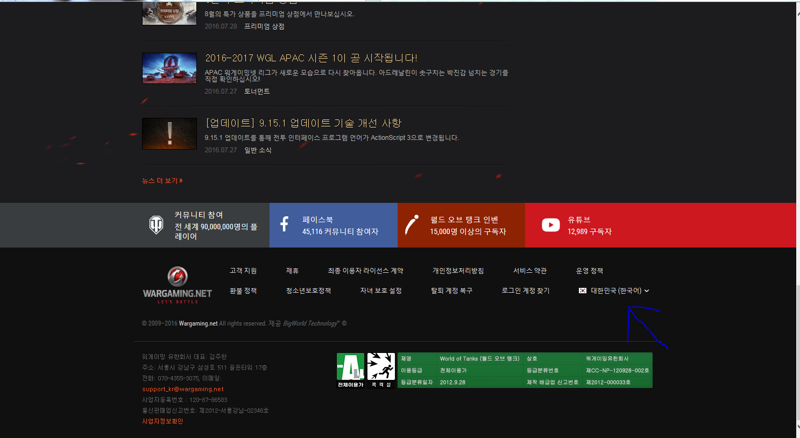Open the 환불 정책 footer link
Screen dimensions: 800x438
pos(243,290)
